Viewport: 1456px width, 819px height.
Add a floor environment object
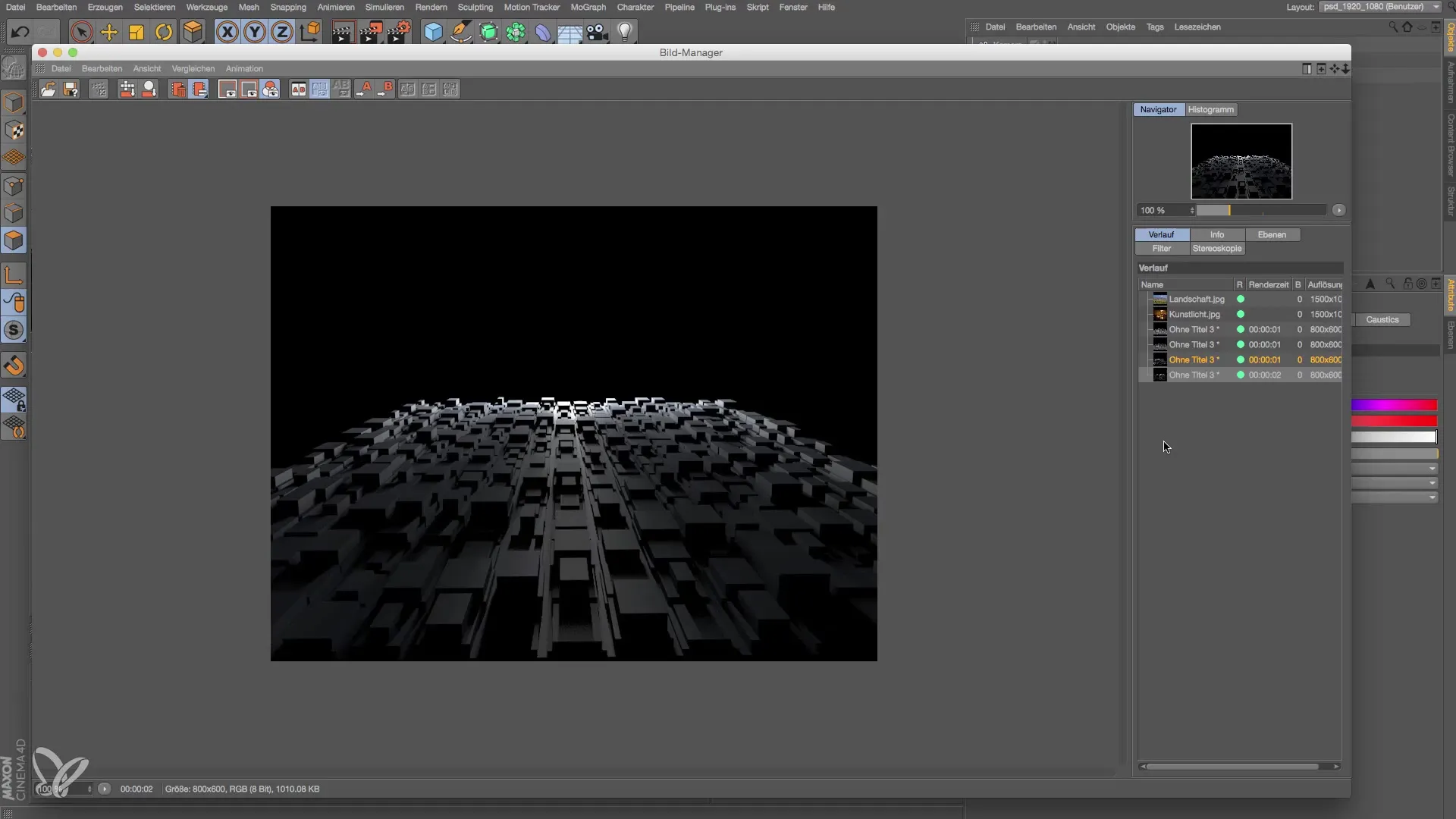click(570, 32)
